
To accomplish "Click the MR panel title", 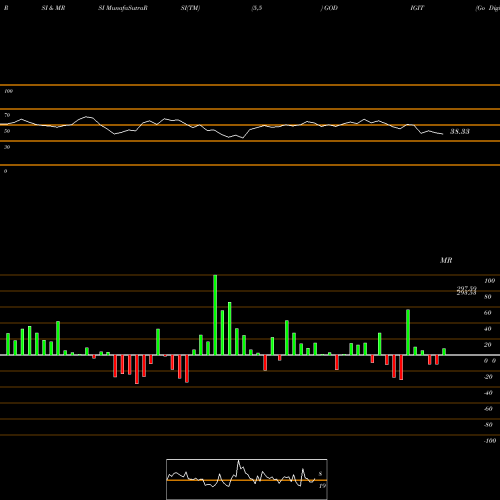I will (446, 260).
